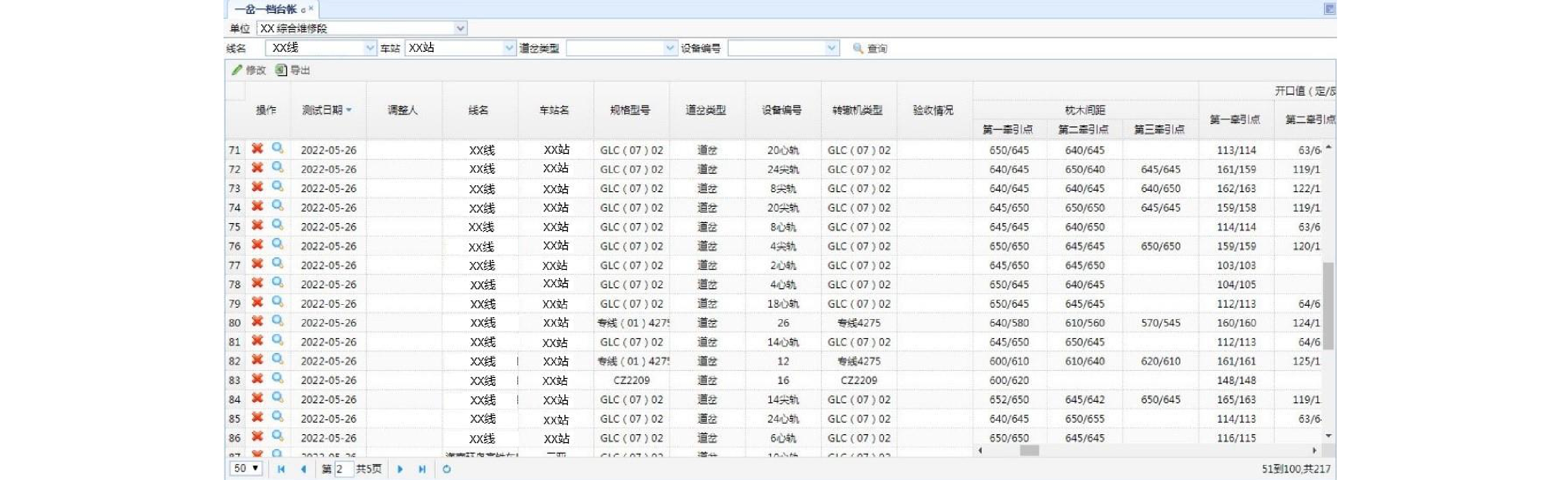Open the 设备编号 dropdown
Screen dimensions: 1568x480
(x=831, y=48)
